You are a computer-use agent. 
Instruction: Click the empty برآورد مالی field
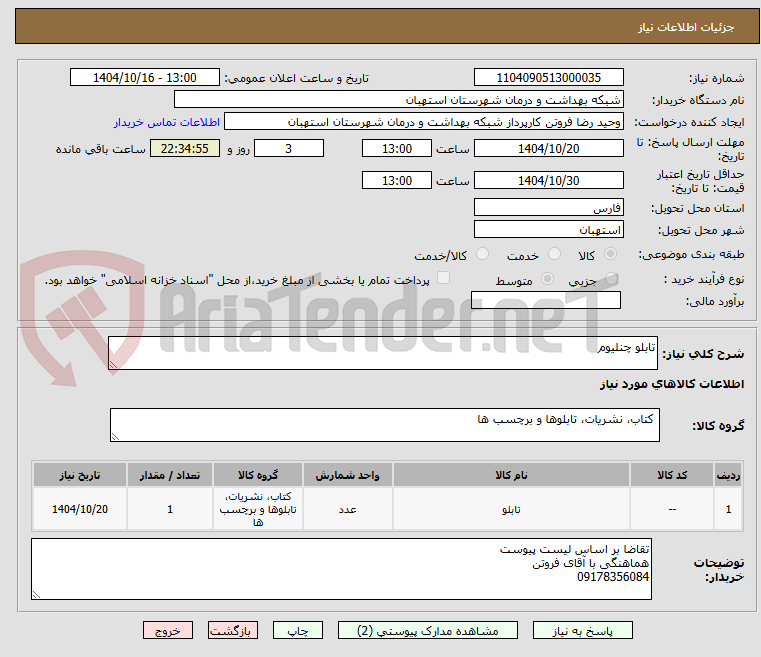pyautogui.click(x=546, y=300)
